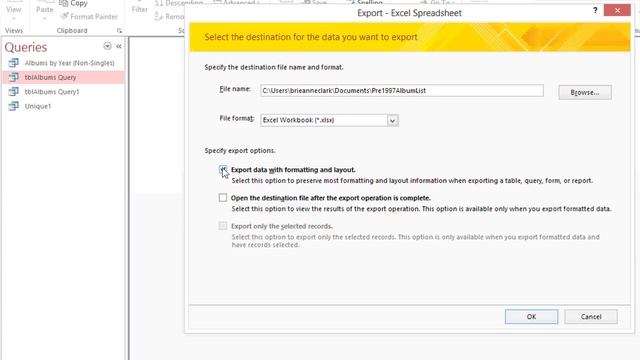Viewport: 640px width, 360px height.
Task: Enable Open the destination file after export
Action: tap(223, 198)
